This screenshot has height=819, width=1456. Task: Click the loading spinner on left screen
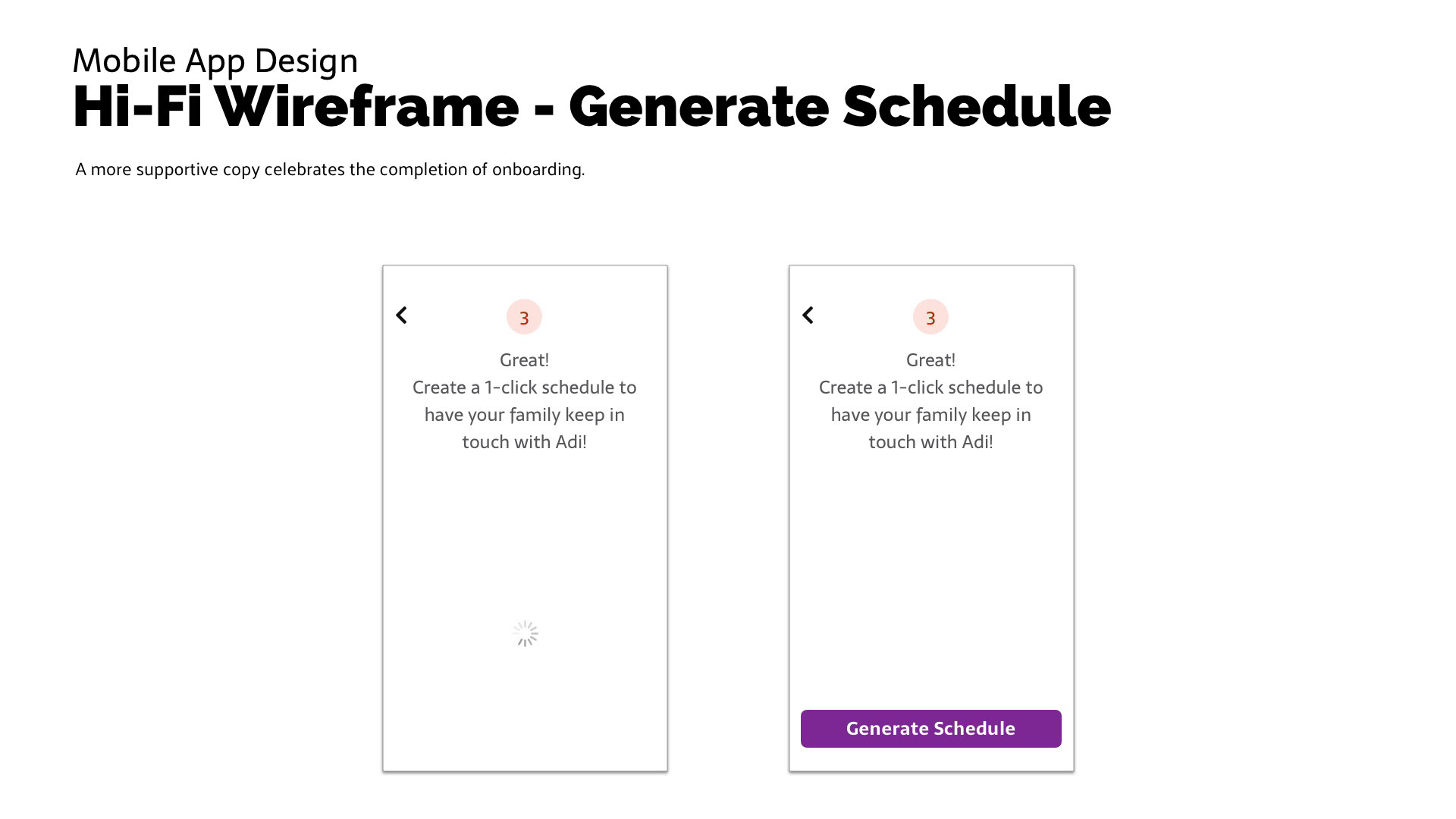(x=525, y=634)
